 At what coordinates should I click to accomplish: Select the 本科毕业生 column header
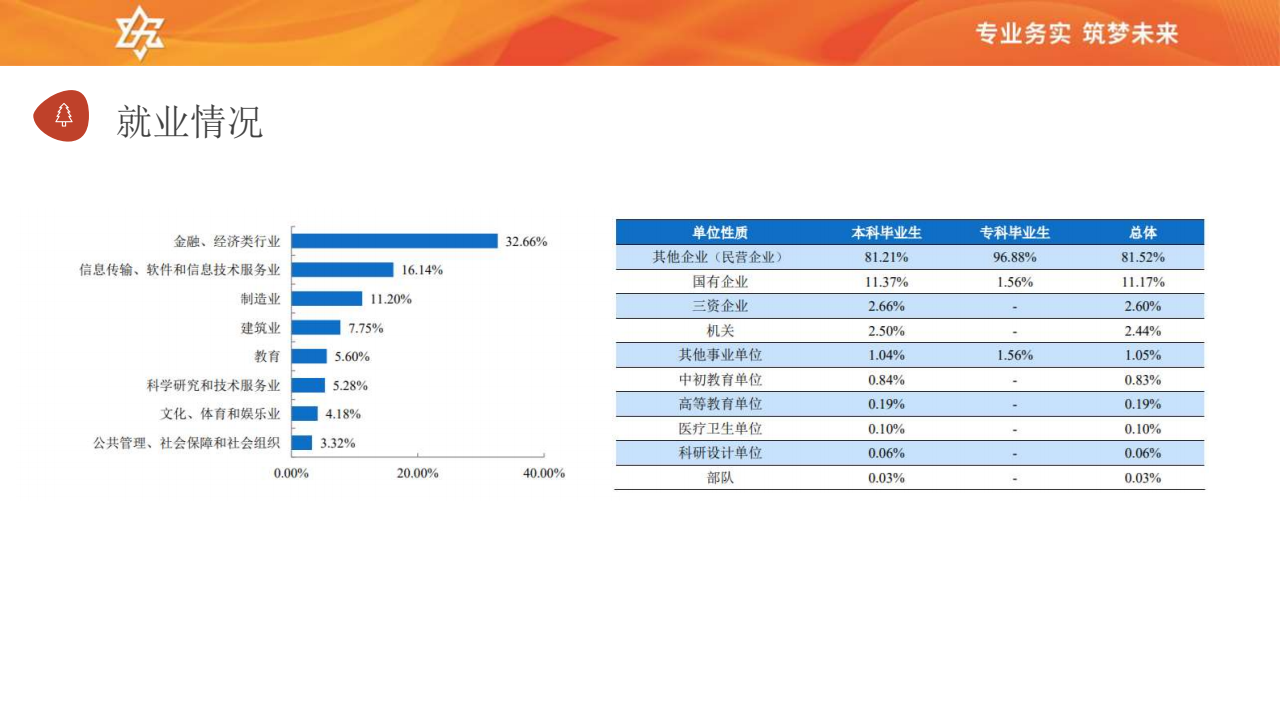[x=886, y=232]
